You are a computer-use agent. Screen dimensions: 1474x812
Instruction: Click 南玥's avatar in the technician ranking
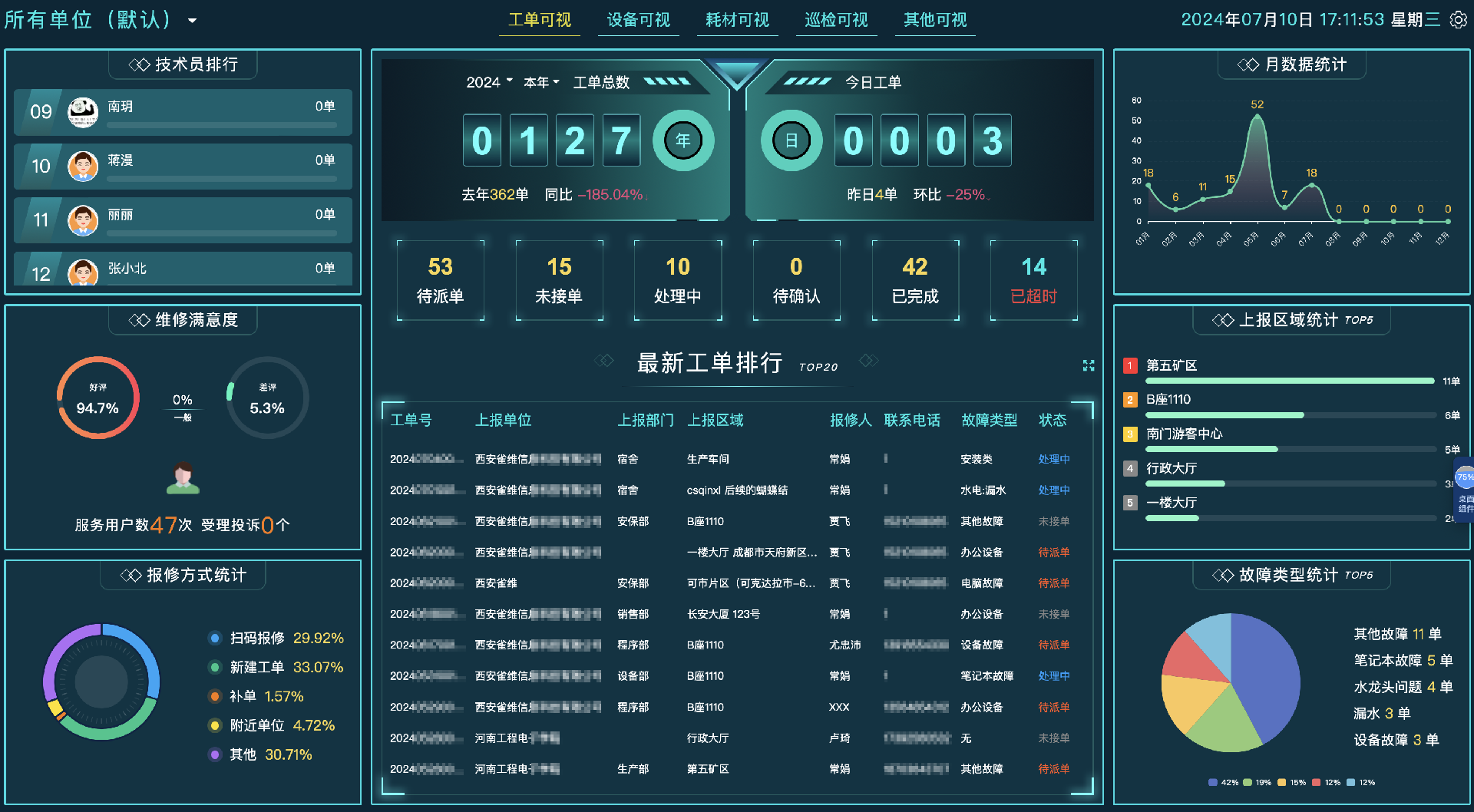[84, 111]
